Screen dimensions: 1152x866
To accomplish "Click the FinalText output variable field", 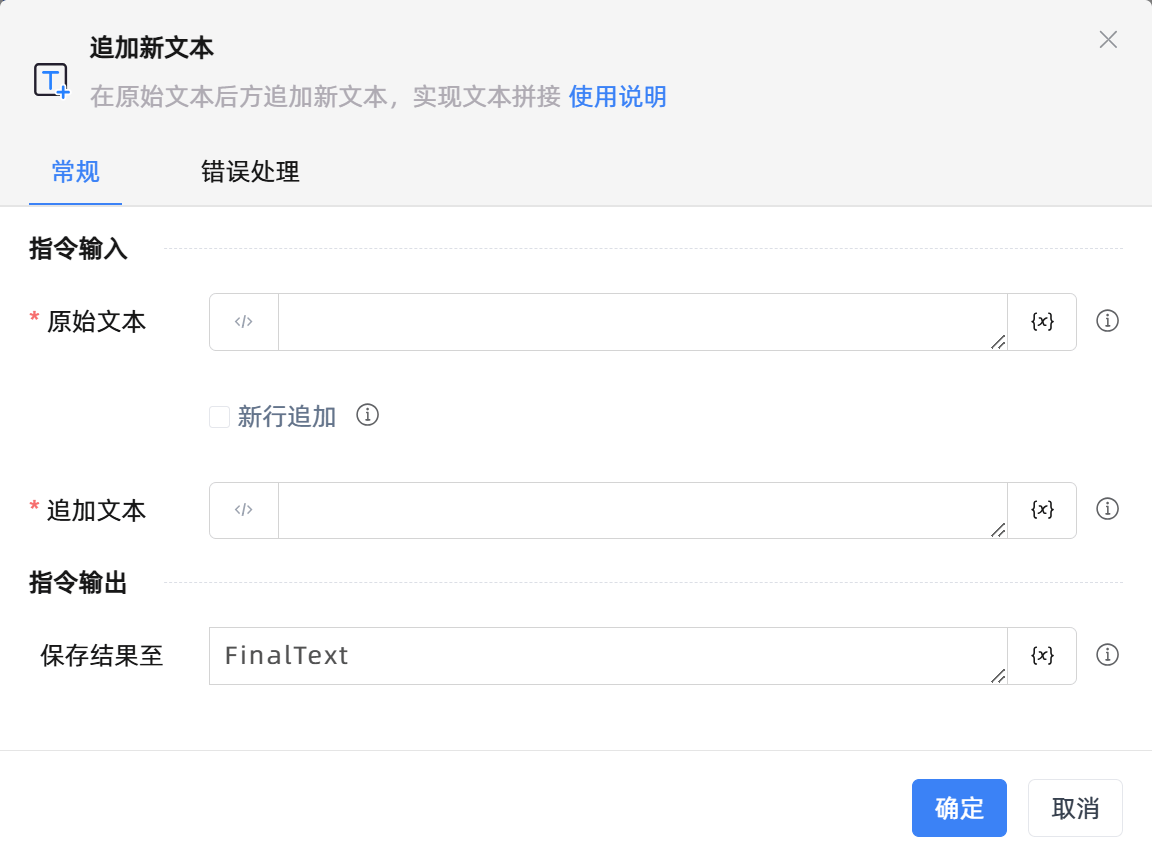I will 607,656.
